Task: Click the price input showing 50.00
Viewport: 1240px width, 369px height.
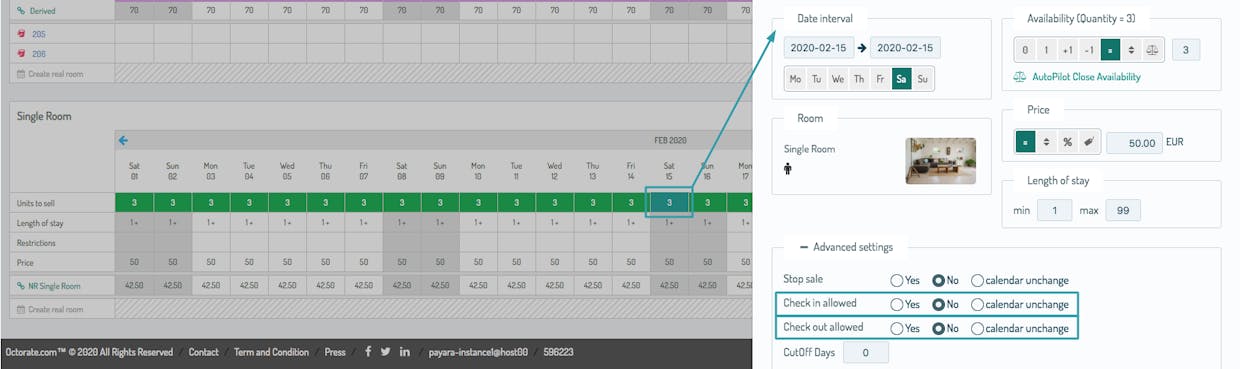Action: 1135,143
